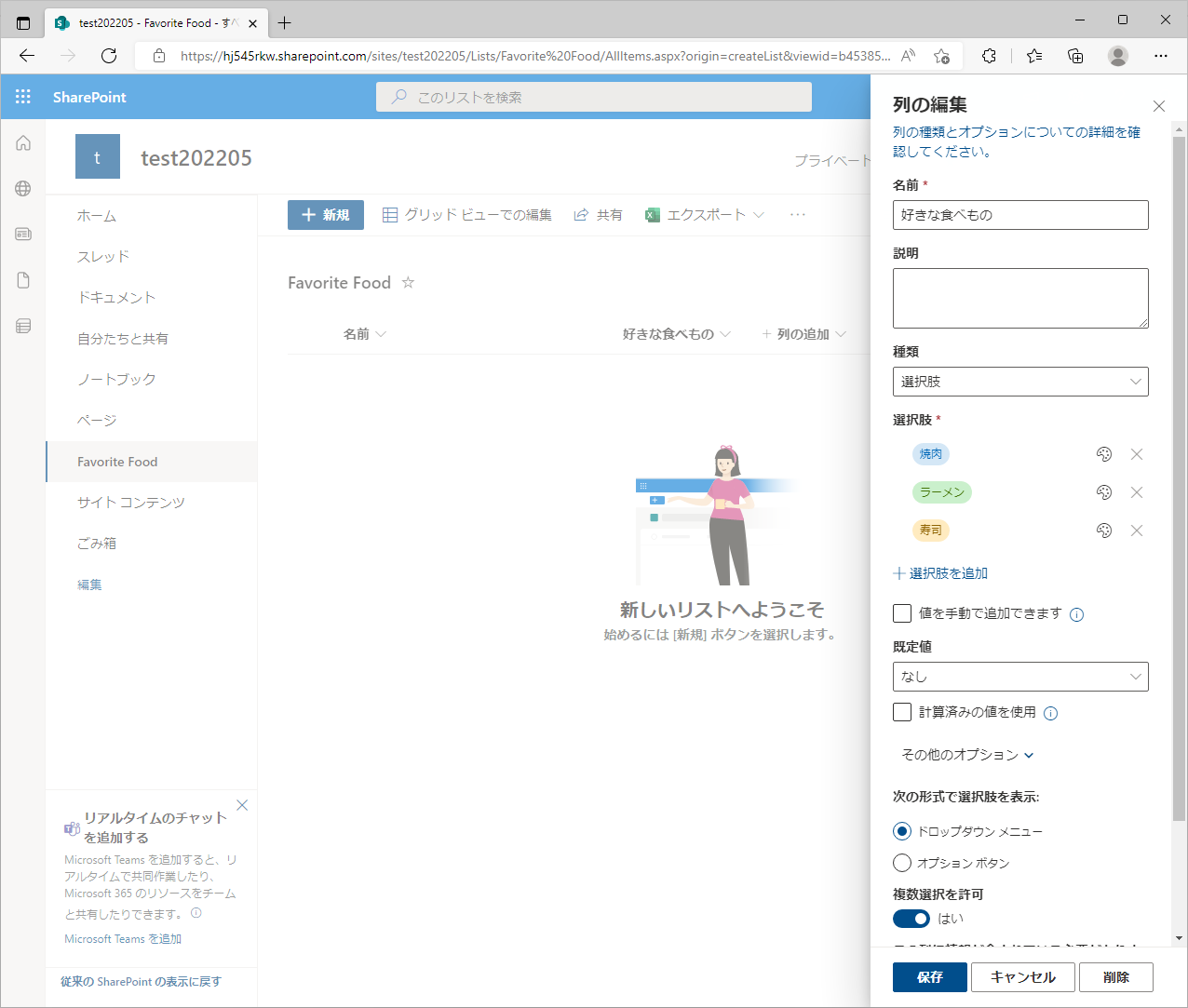Click the home icon in left rail

click(x=23, y=143)
